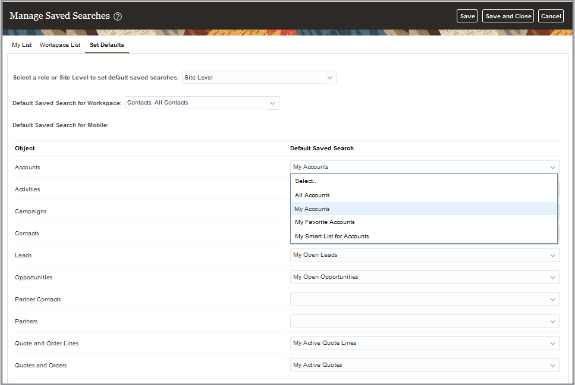The height and width of the screenshot is (385, 575).
Task: Switch to the My List tab
Action: click(x=22, y=45)
